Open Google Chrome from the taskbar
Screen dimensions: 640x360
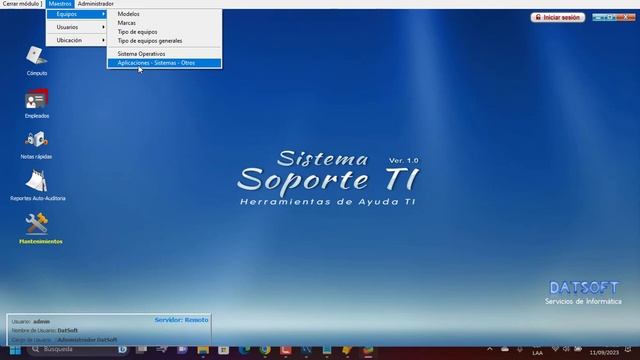click(x=265, y=350)
